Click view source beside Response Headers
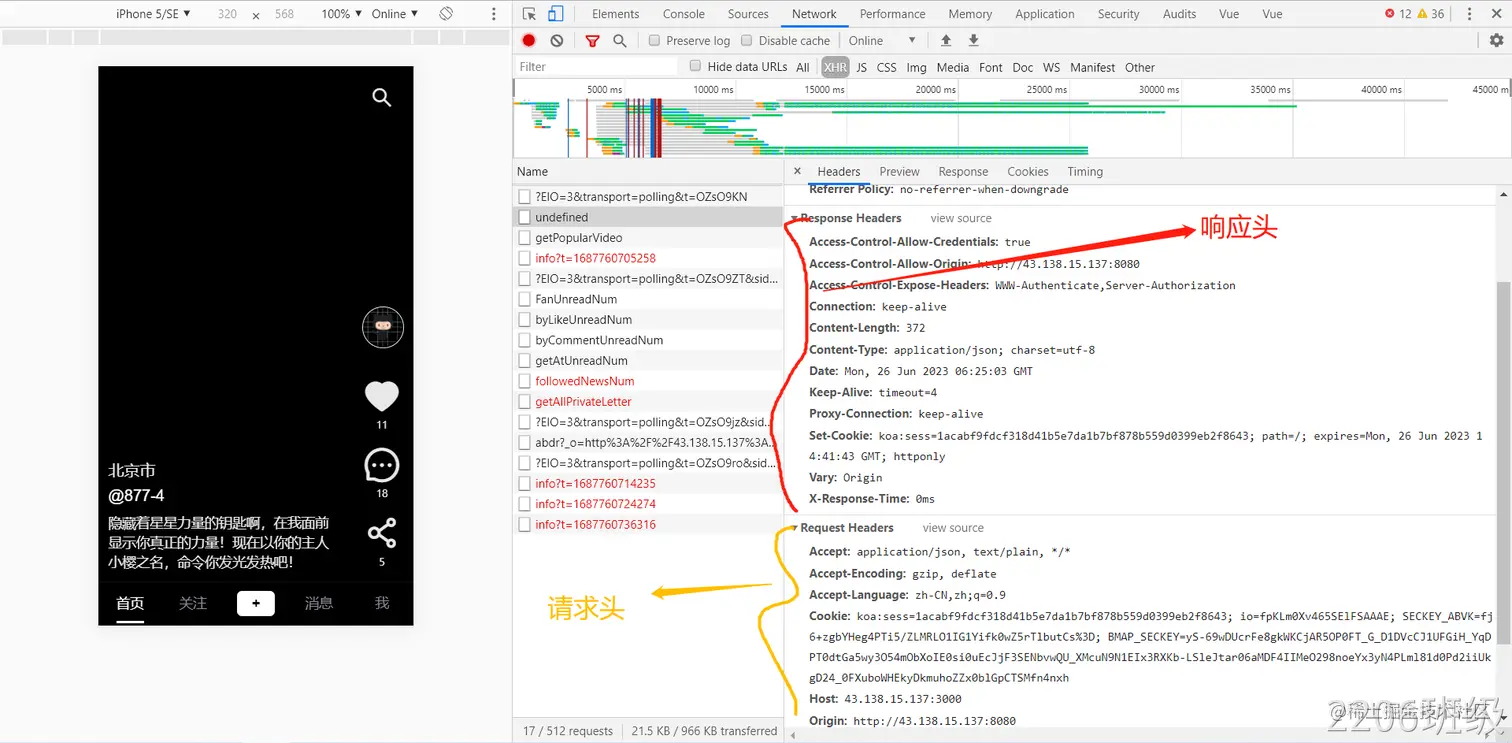Image resolution: width=1512 pixels, height=743 pixels. (x=961, y=218)
